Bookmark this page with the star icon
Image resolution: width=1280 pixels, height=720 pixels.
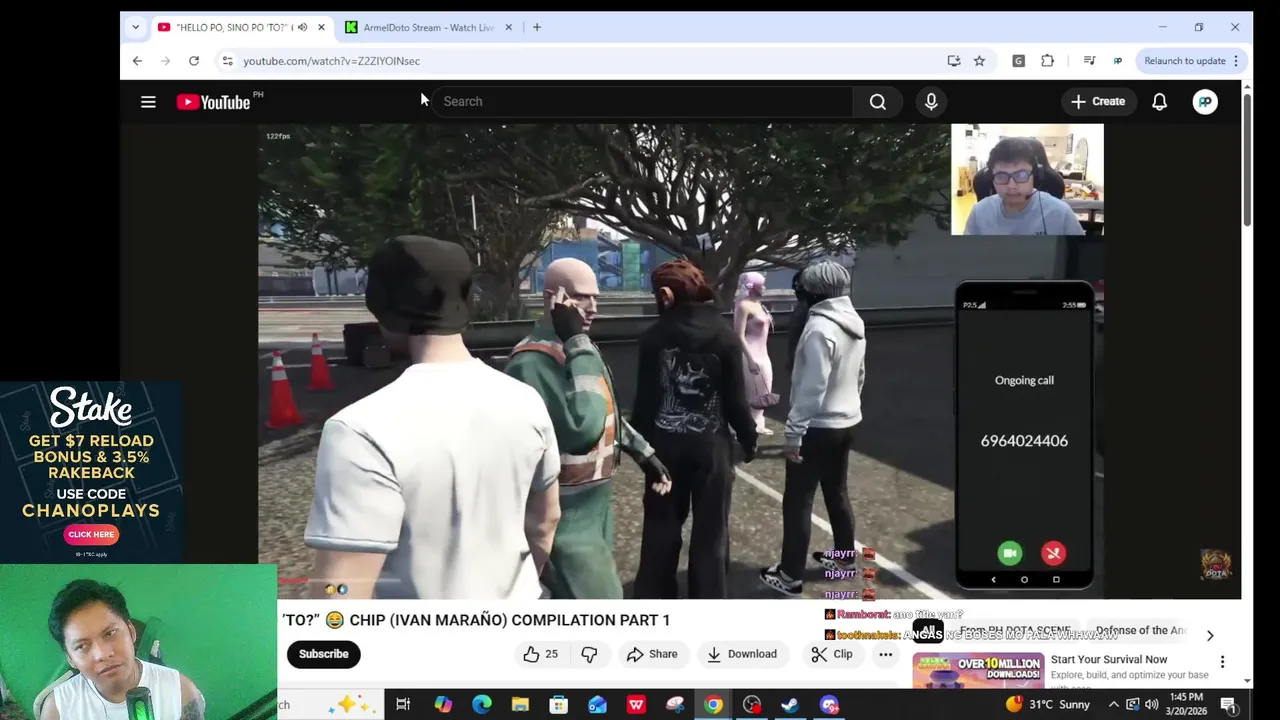click(979, 61)
